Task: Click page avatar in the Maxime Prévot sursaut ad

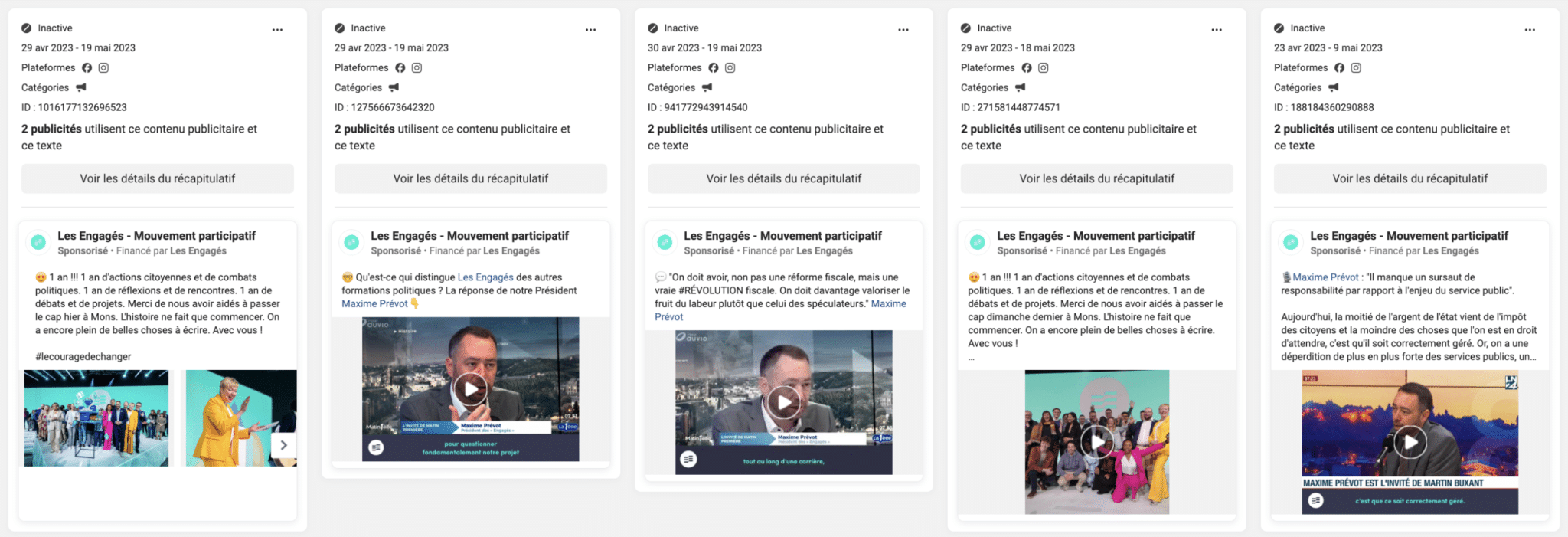Action: click(1291, 243)
